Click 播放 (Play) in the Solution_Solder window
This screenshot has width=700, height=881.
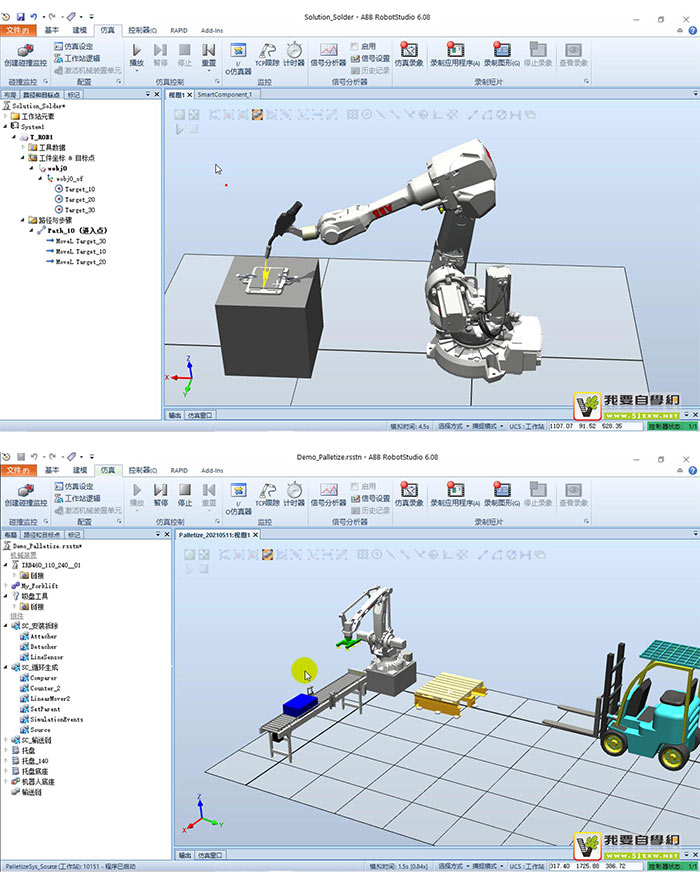(x=137, y=55)
